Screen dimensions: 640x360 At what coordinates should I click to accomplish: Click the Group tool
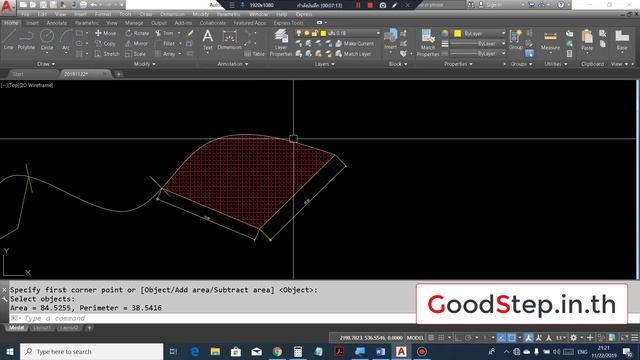[516, 40]
